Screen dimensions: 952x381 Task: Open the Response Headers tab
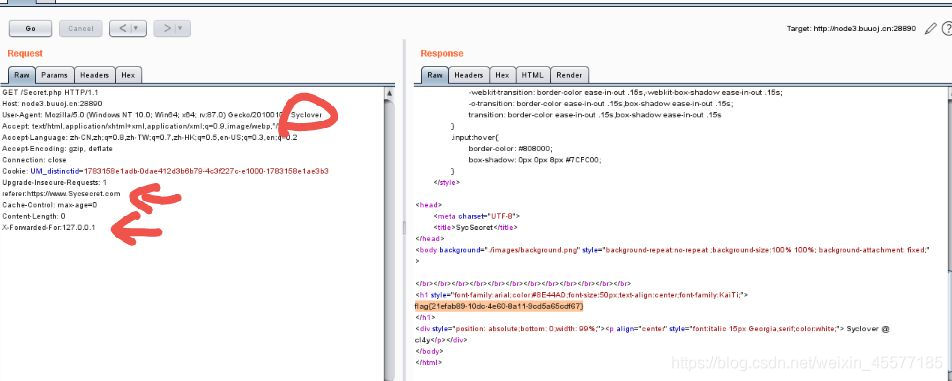pos(469,75)
